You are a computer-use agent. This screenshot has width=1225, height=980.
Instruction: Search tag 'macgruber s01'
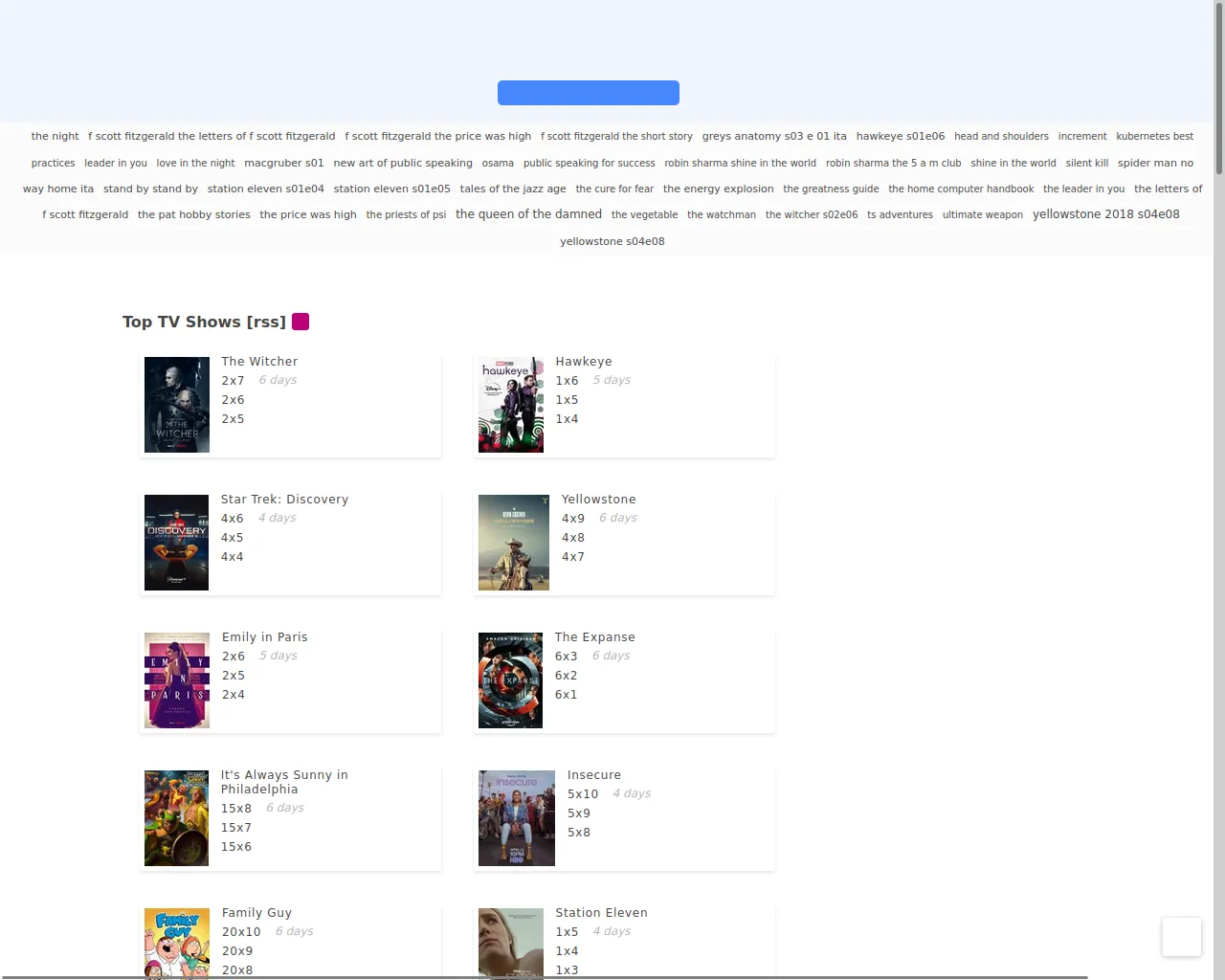pyautogui.click(x=283, y=163)
